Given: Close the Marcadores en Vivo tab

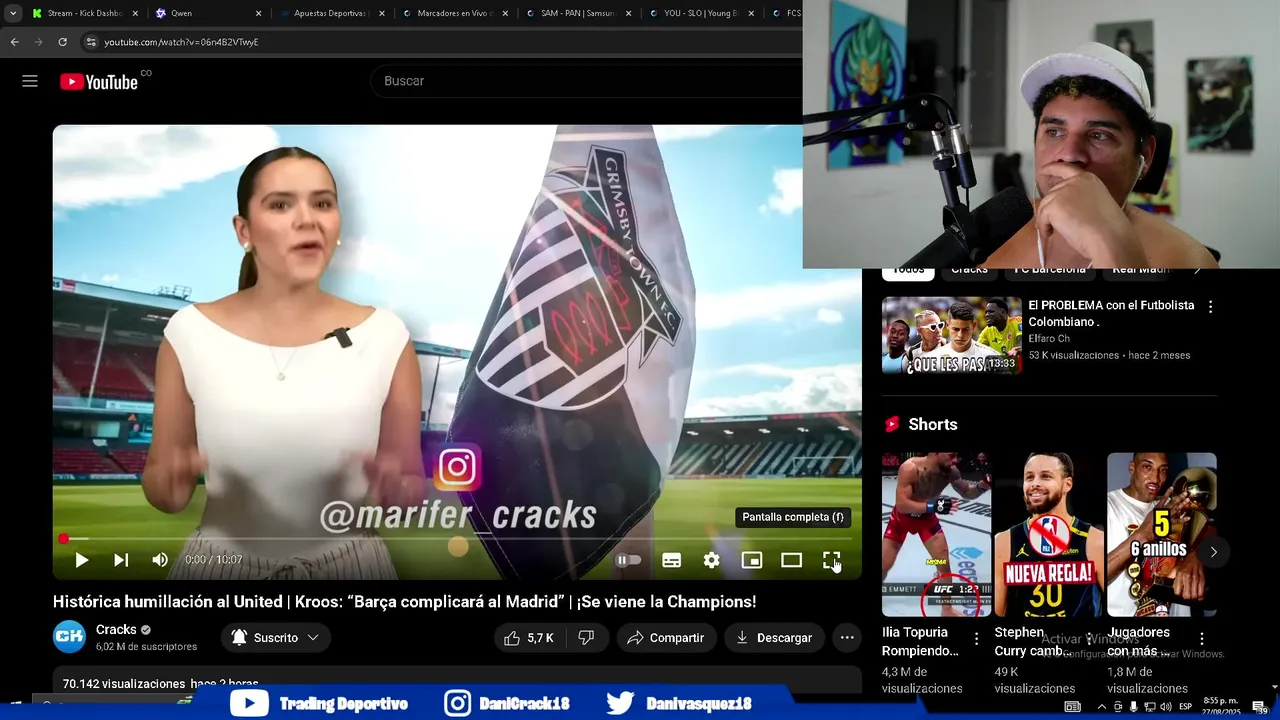Looking at the screenshot, I should coord(504,13).
